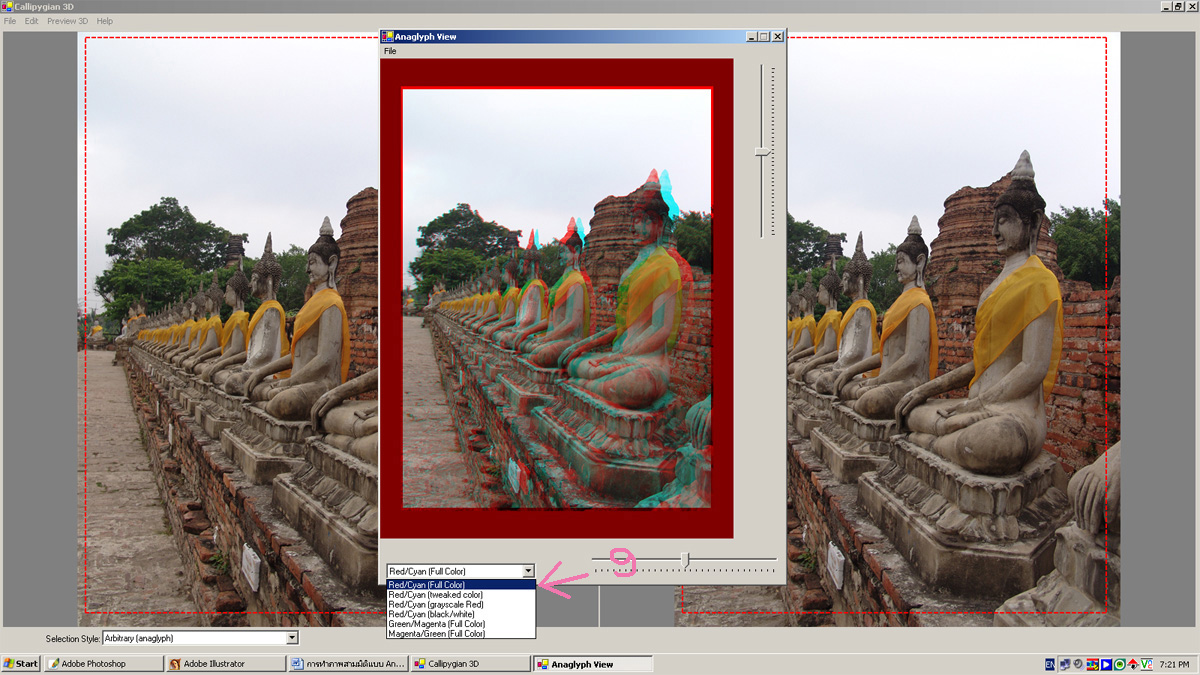The width and height of the screenshot is (1200, 675).
Task: Click the EN language indicator icon
Action: (1050, 664)
